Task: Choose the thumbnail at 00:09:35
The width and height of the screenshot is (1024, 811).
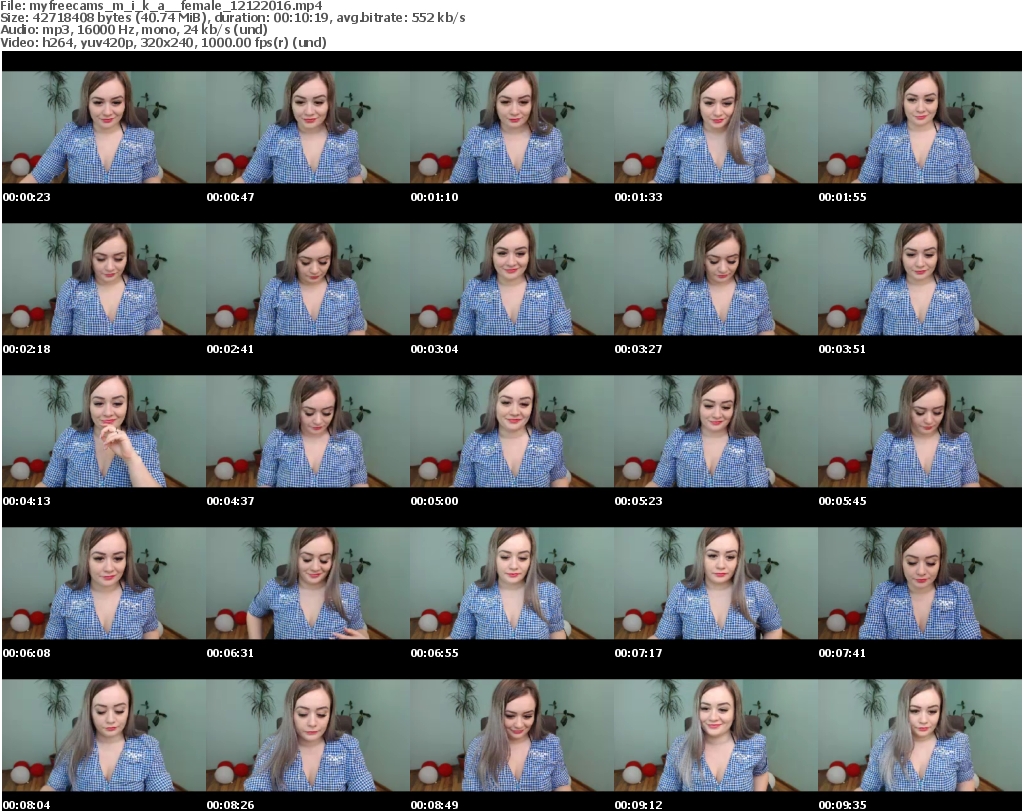Action: coord(920,735)
